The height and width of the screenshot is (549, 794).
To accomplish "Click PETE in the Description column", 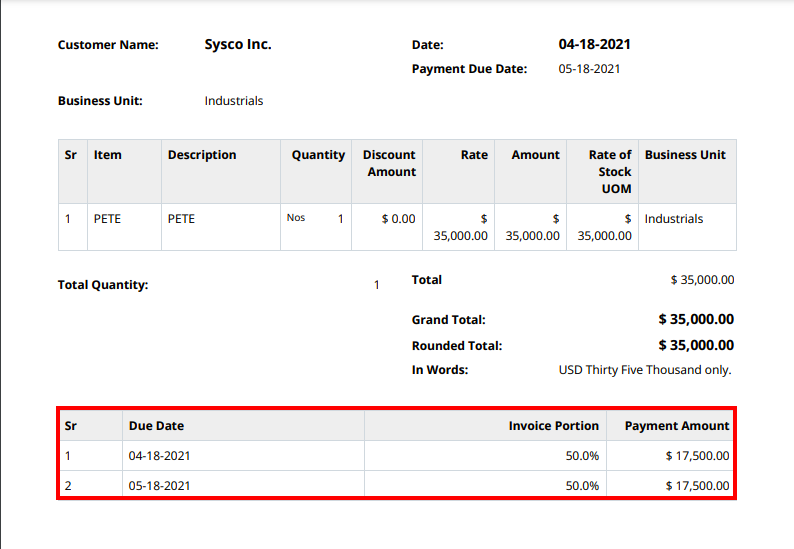I will 181,219.
